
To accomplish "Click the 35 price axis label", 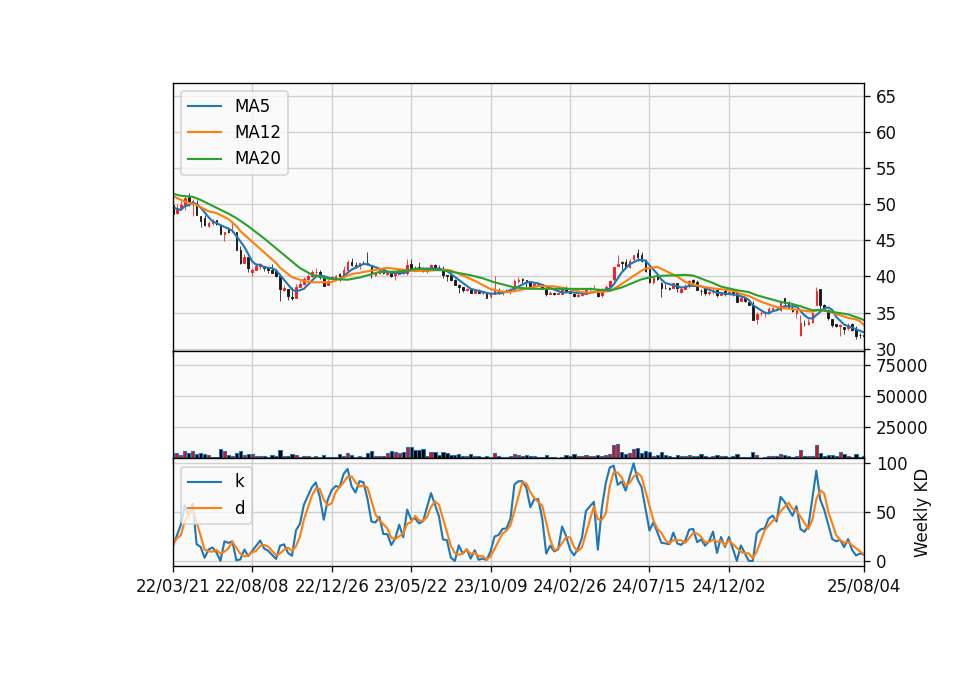I will pos(885,313).
